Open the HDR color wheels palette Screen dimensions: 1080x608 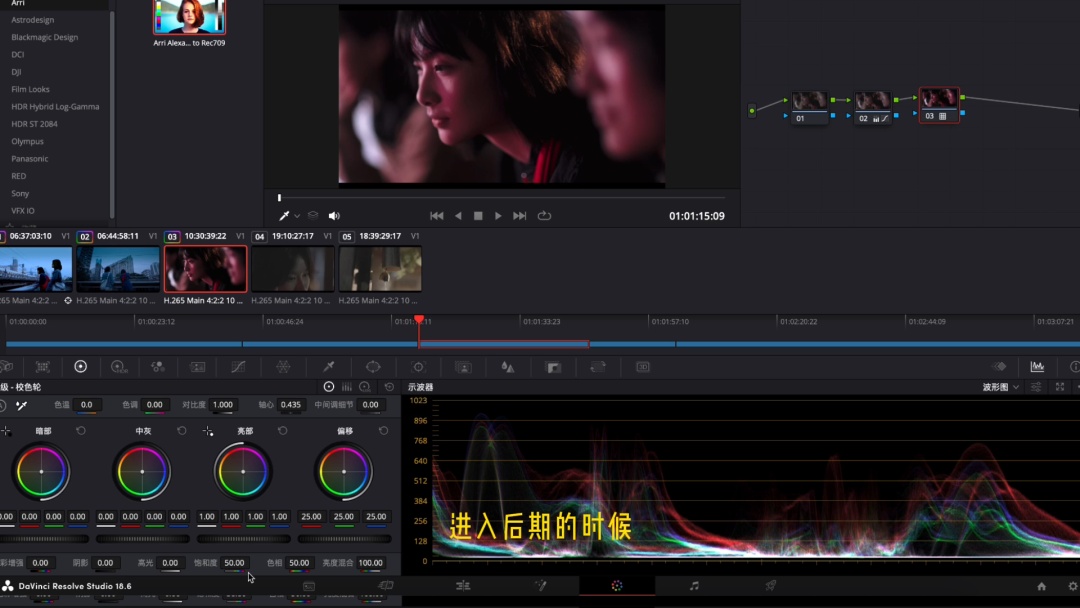[x=118, y=367]
